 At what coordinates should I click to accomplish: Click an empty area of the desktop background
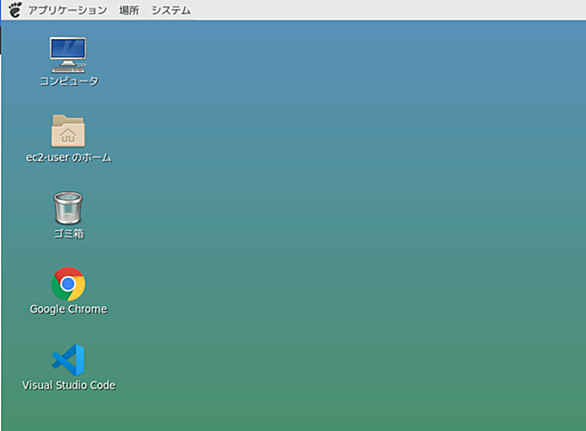[x=336, y=224]
